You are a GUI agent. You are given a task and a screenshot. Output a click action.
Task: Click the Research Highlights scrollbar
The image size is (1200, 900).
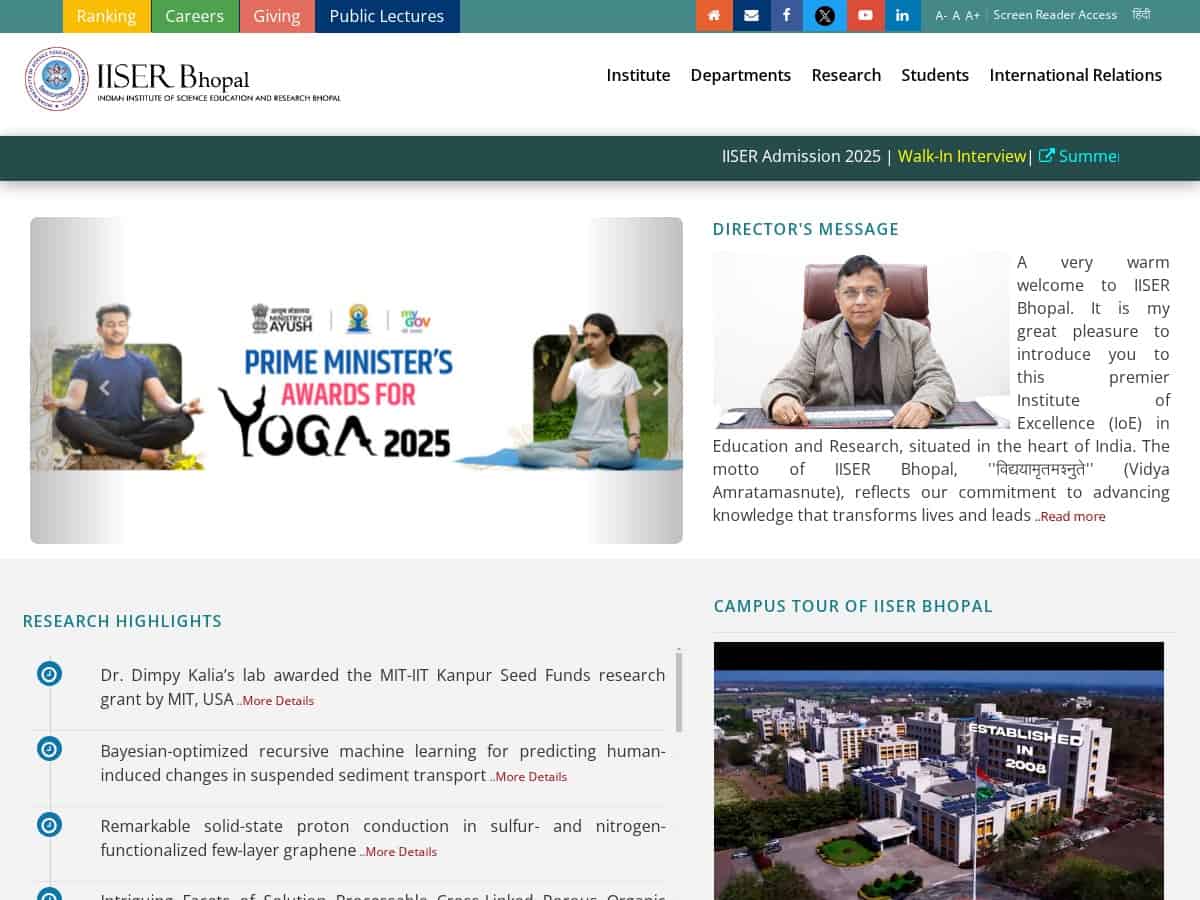[679, 692]
